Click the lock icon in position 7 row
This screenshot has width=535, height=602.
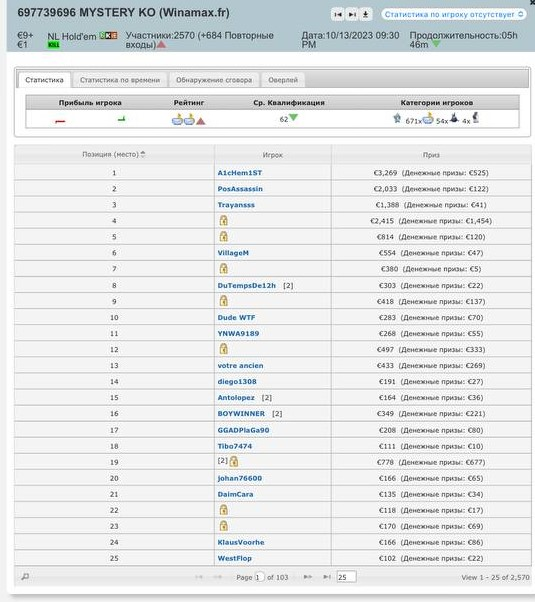(224, 269)
